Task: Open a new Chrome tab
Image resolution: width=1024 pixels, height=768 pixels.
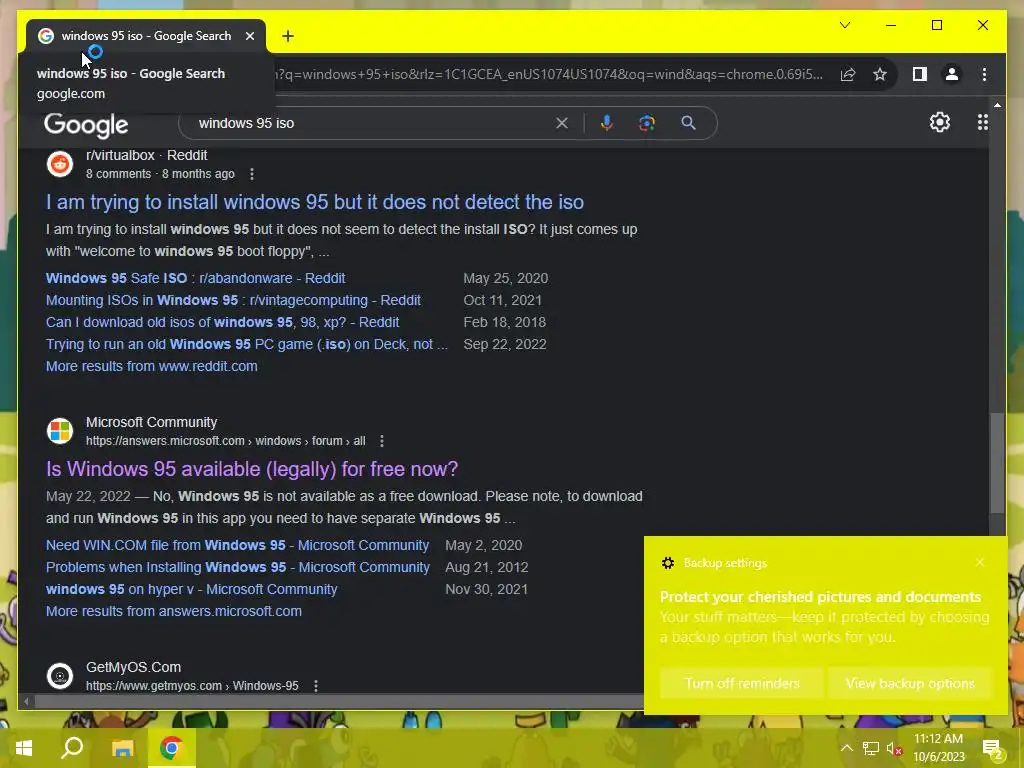Action: pos(288,36)
